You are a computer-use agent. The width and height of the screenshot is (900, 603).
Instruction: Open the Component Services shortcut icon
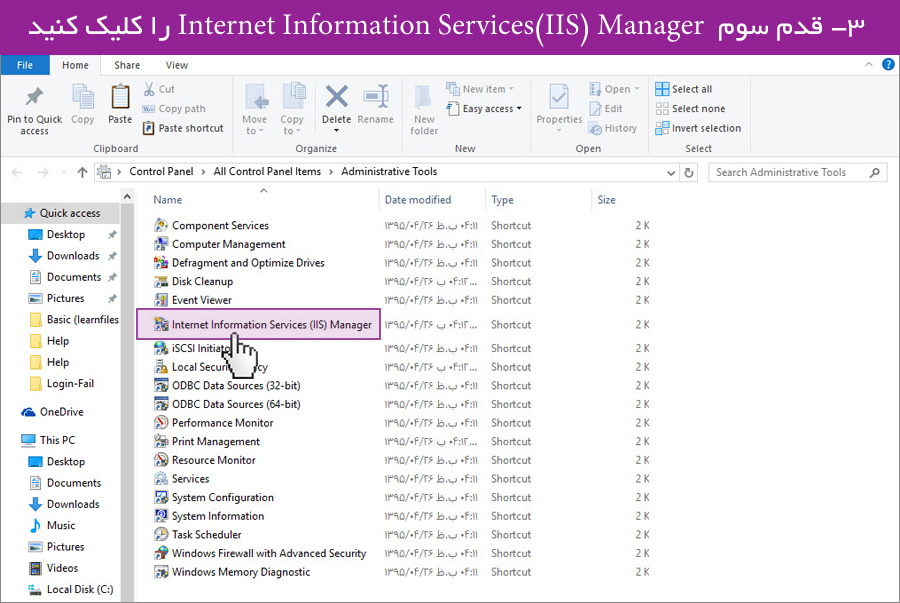click(161, 225)
